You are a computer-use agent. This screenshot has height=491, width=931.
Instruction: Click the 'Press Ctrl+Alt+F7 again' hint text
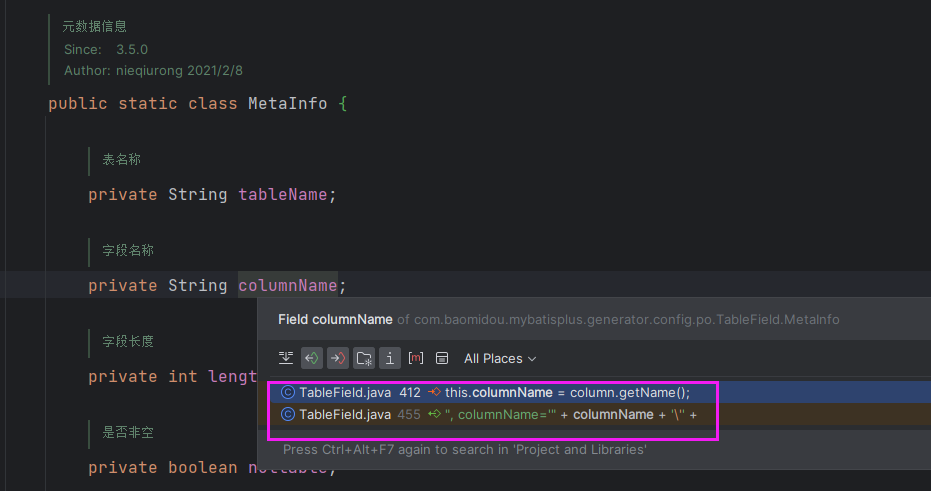pos(464,450)
